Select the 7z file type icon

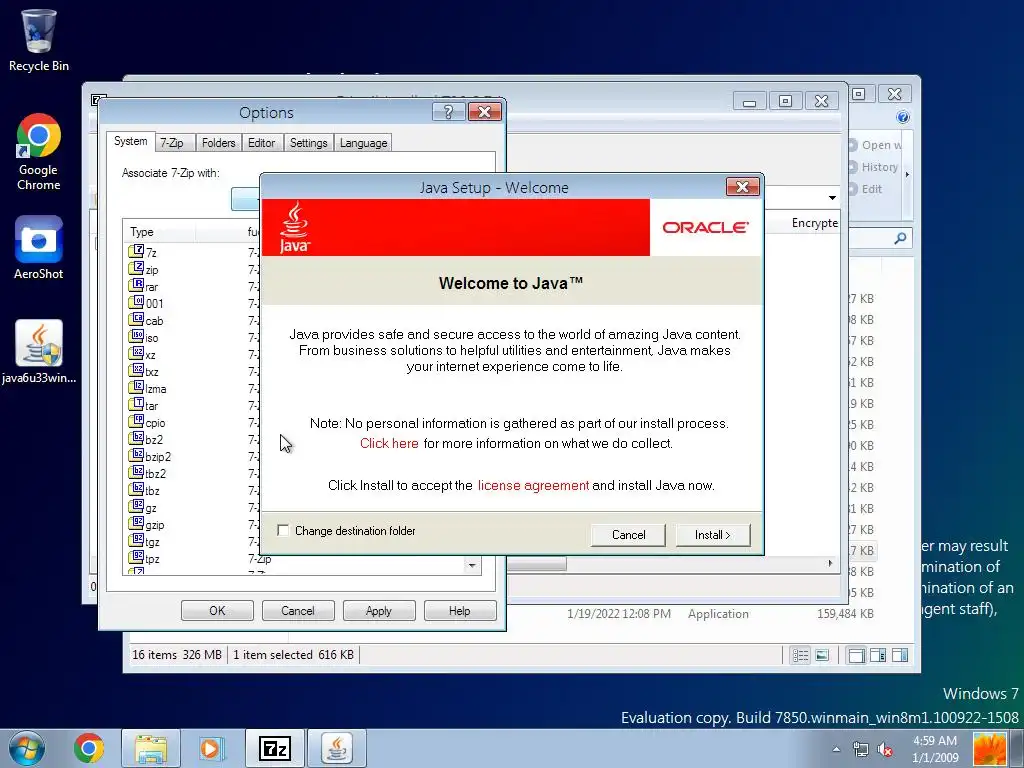[x=136, y=251]
